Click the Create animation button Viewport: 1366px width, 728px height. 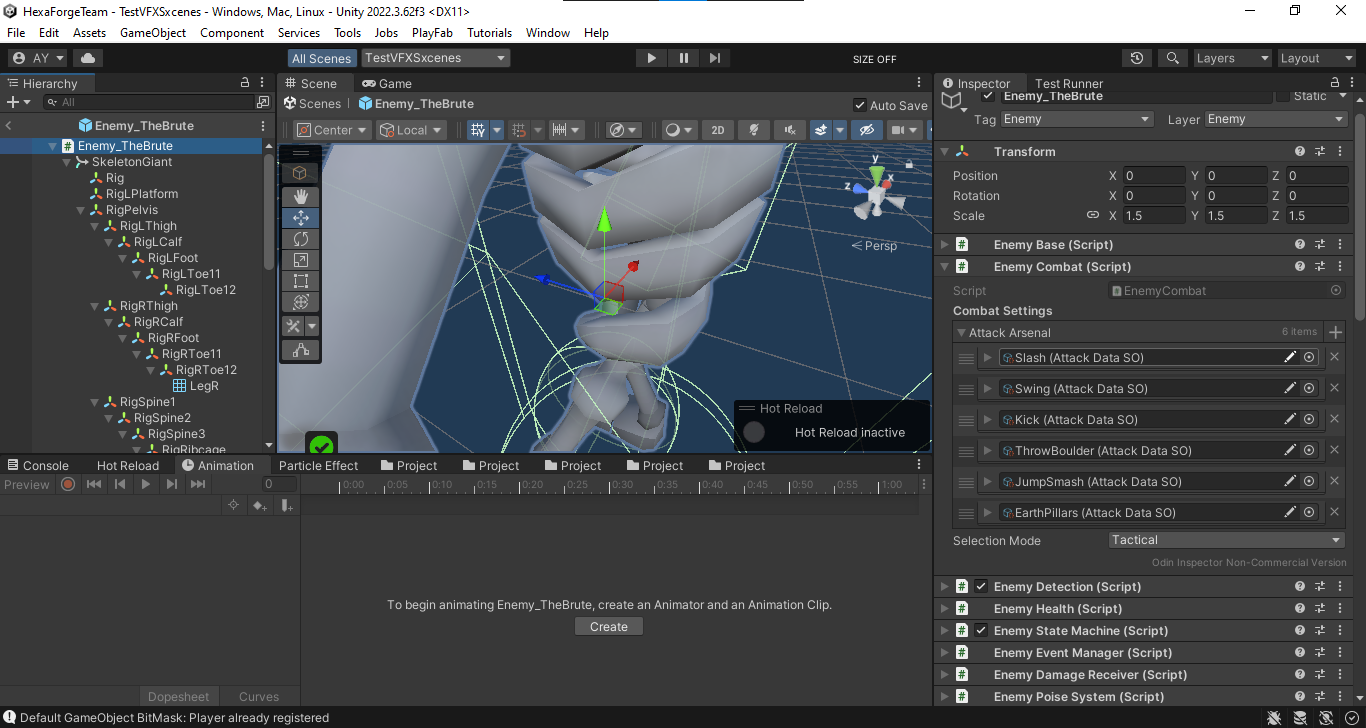(x=609, y=627)
